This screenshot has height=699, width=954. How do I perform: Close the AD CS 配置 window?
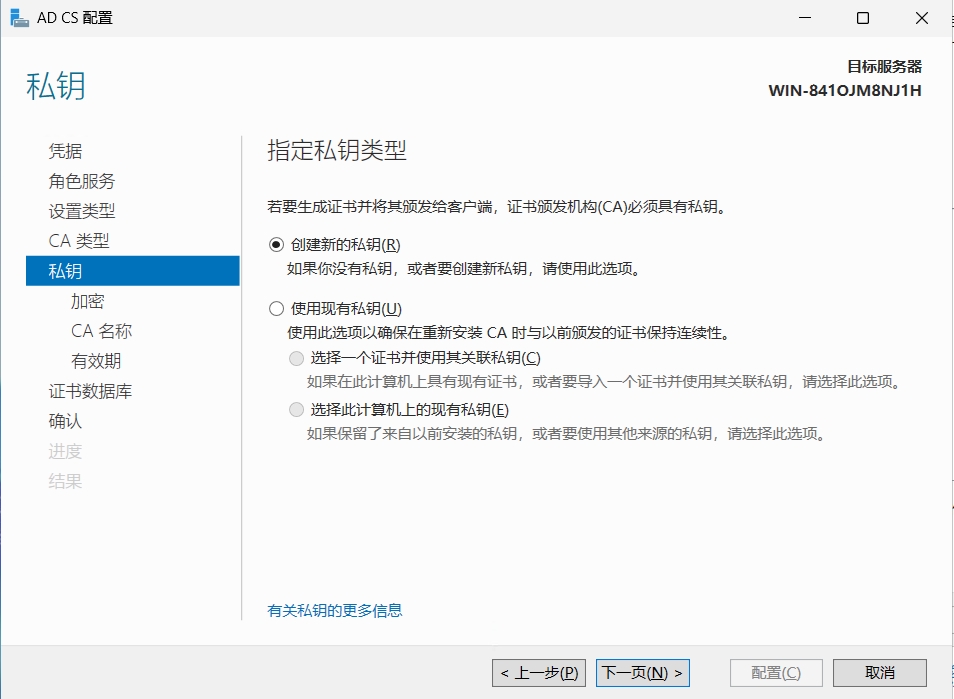[922, 18]
